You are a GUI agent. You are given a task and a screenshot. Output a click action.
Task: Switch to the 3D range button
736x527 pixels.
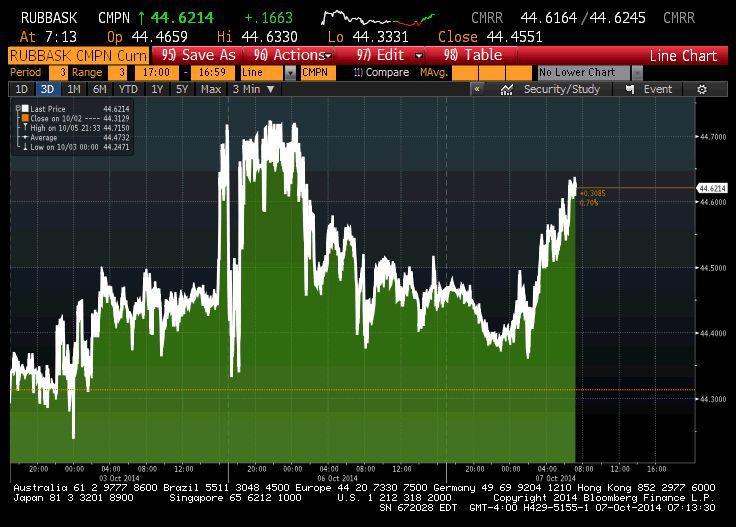click(47, 89)
